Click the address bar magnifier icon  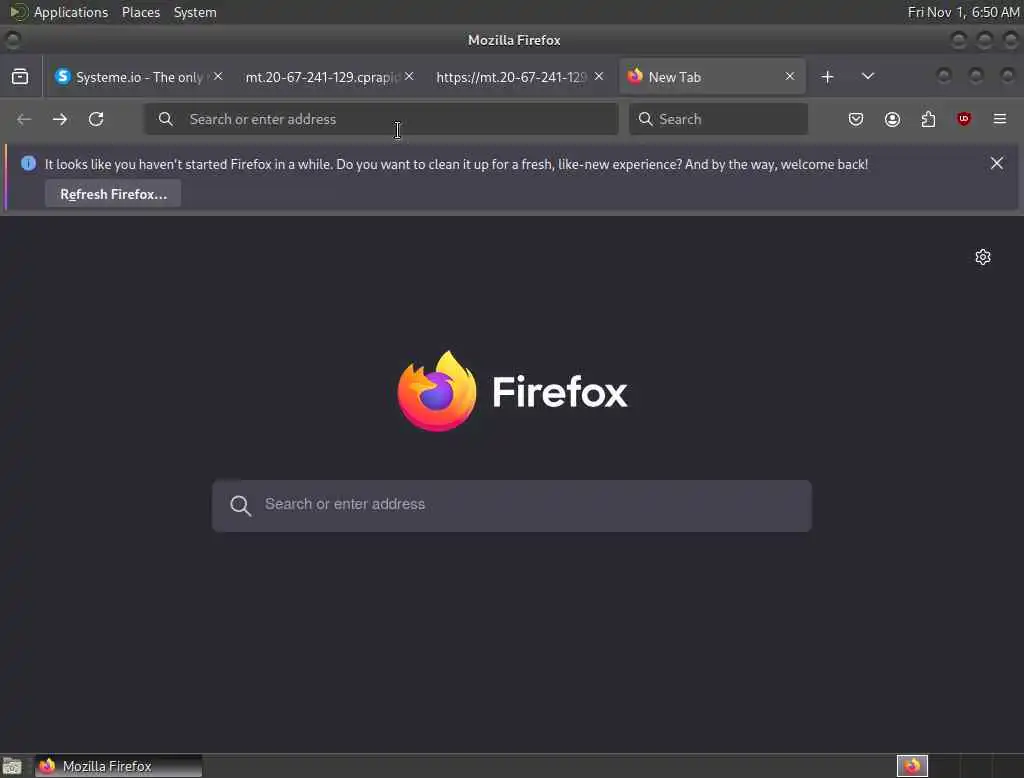coord(166,119)
